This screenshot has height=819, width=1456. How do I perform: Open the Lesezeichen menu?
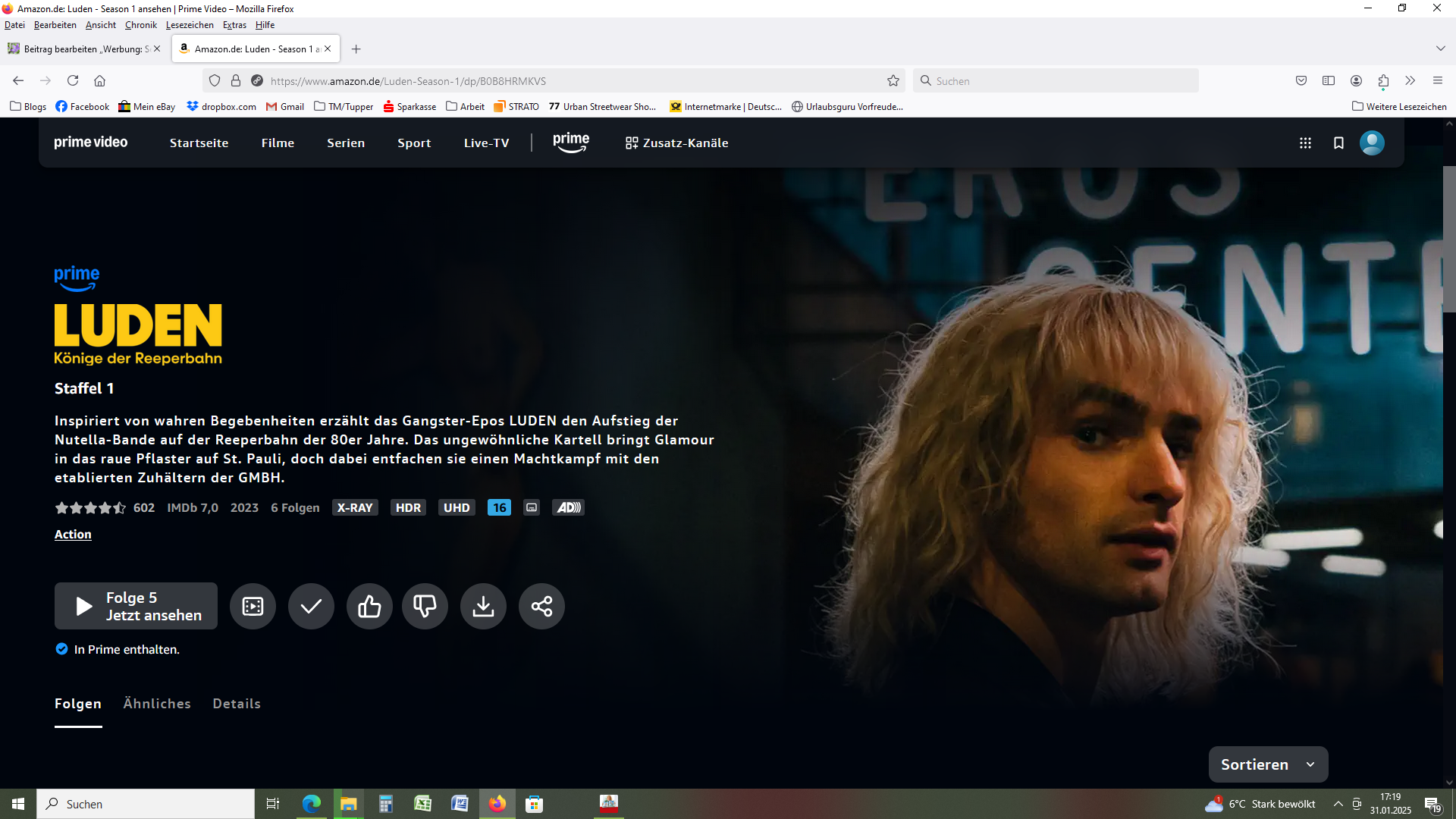point(190,25)
